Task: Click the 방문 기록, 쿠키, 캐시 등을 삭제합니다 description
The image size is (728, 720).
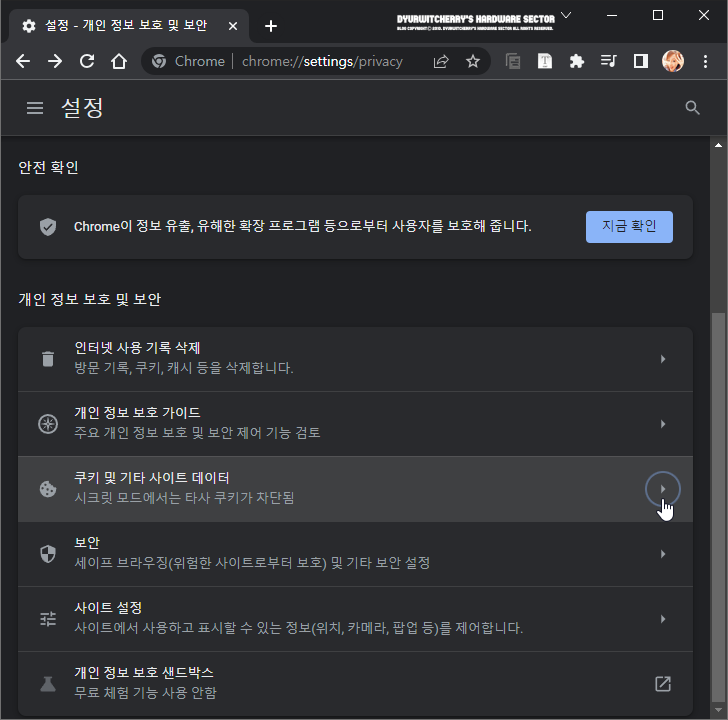Action: point(184,368)
